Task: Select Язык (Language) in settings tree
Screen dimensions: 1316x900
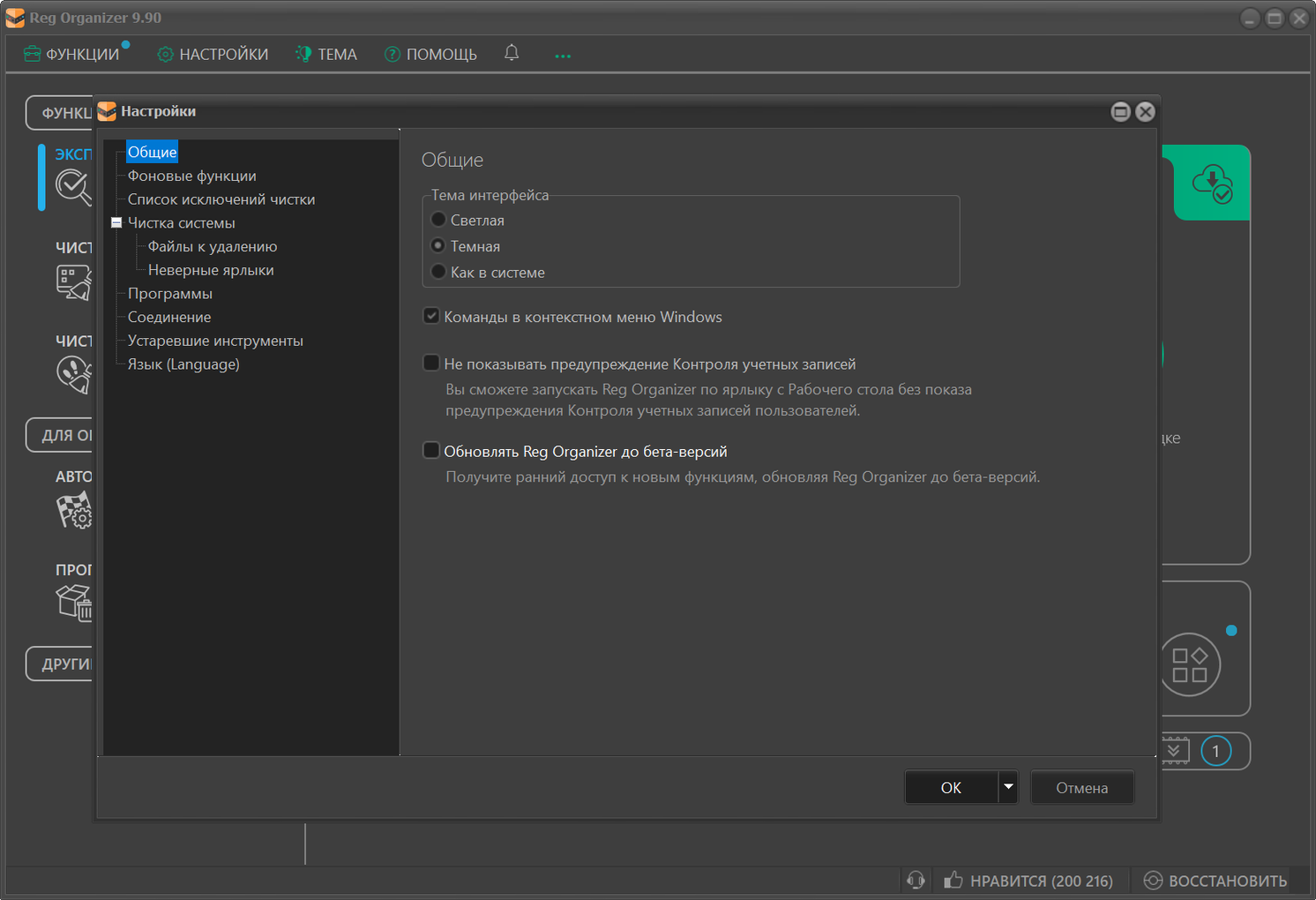Action: pyautogui.click(x=183, y=364)
